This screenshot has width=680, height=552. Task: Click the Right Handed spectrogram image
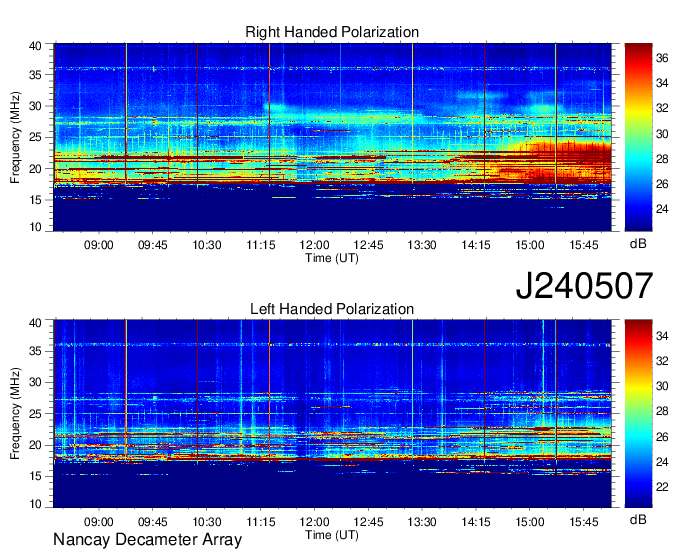[x=332, y=137]
